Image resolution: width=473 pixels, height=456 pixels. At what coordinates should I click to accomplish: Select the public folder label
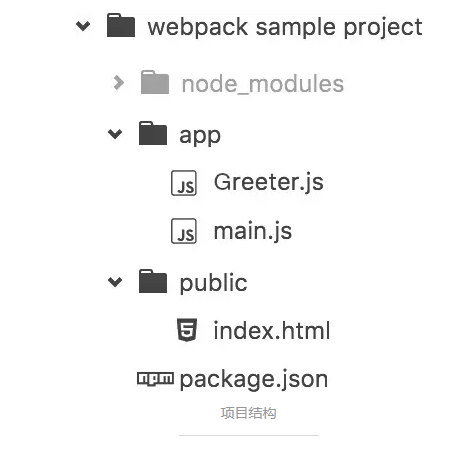click(213, 283)
